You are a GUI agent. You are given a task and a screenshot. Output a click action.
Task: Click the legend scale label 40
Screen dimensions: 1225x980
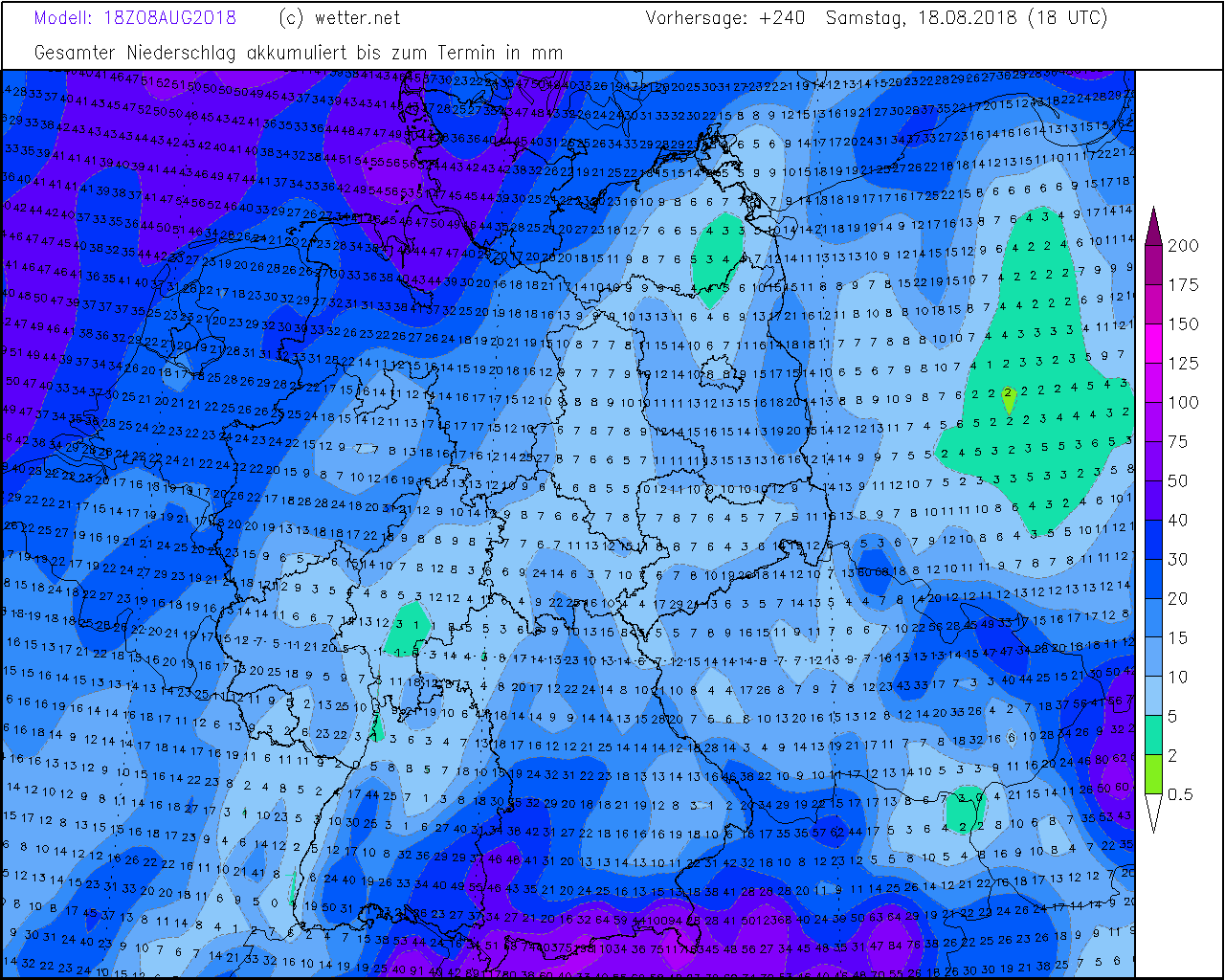[1178, 521]
